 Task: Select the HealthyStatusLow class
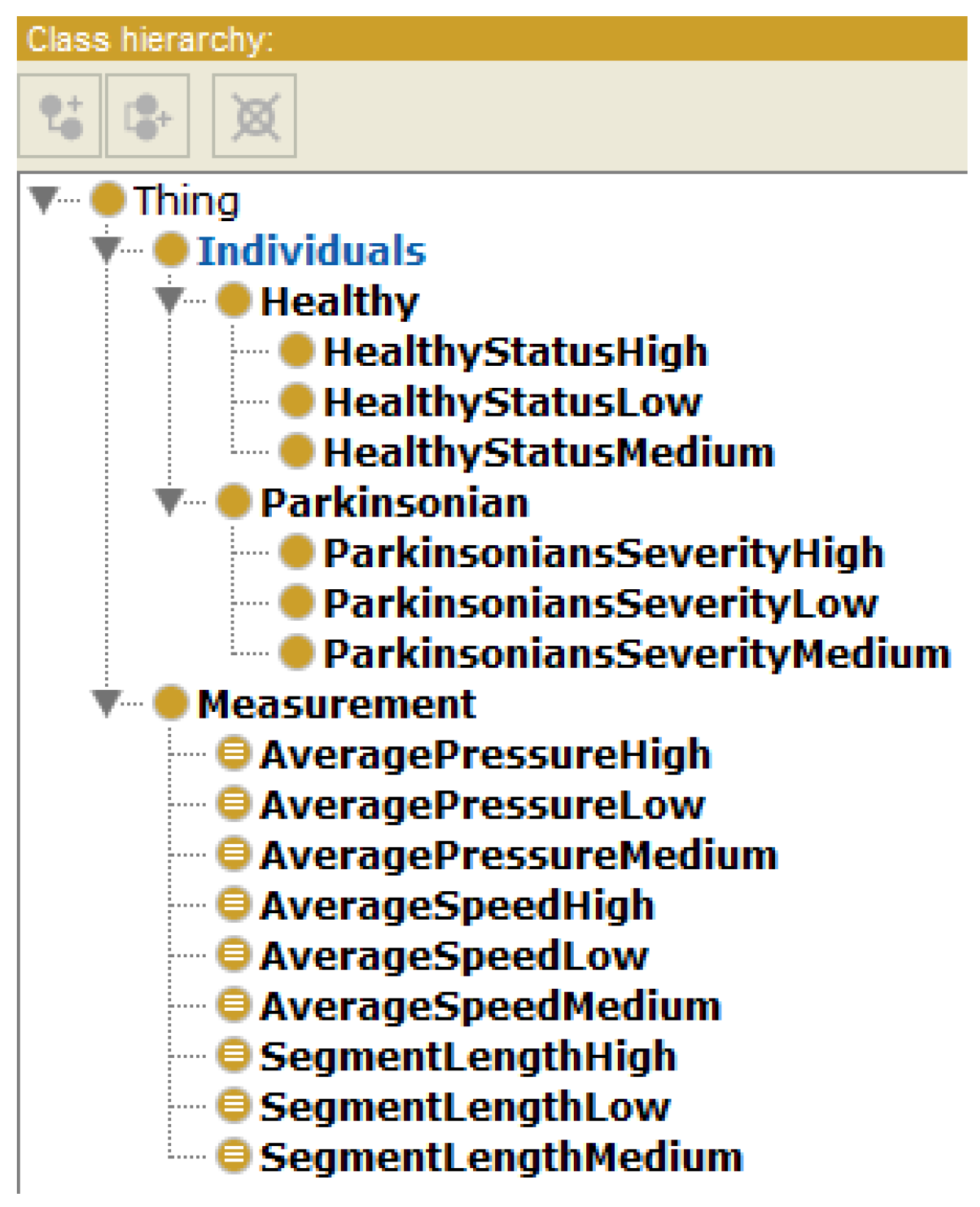click(x=513, y=403)
